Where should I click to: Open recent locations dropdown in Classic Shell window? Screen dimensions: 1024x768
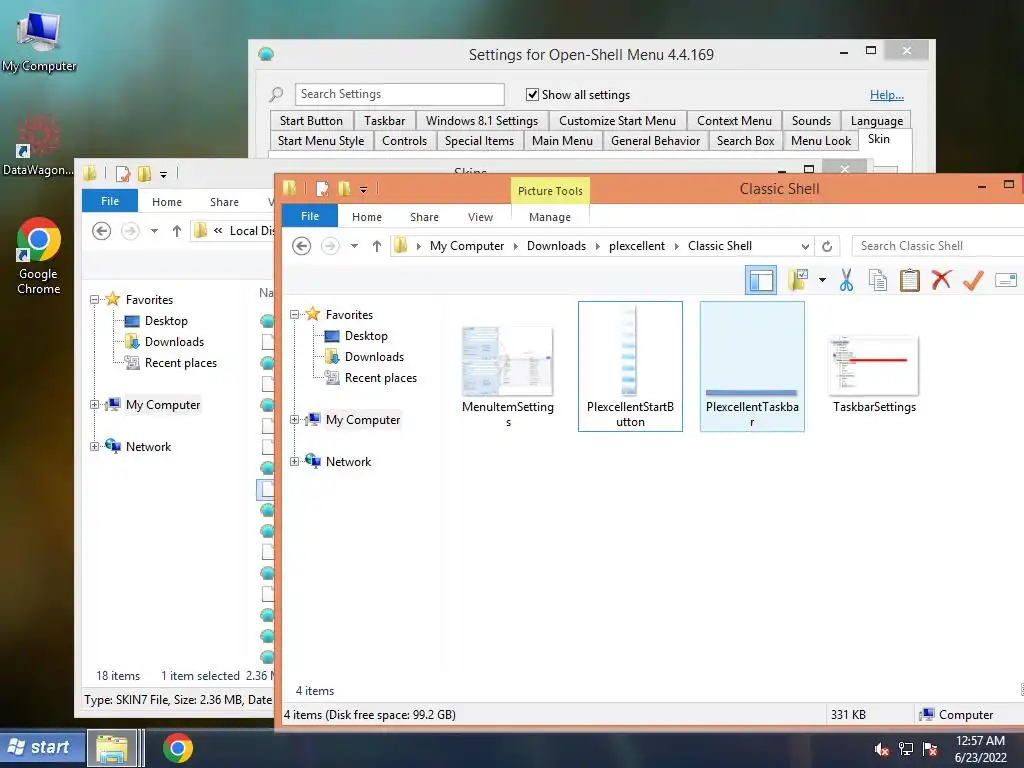(x=354, y=246)
